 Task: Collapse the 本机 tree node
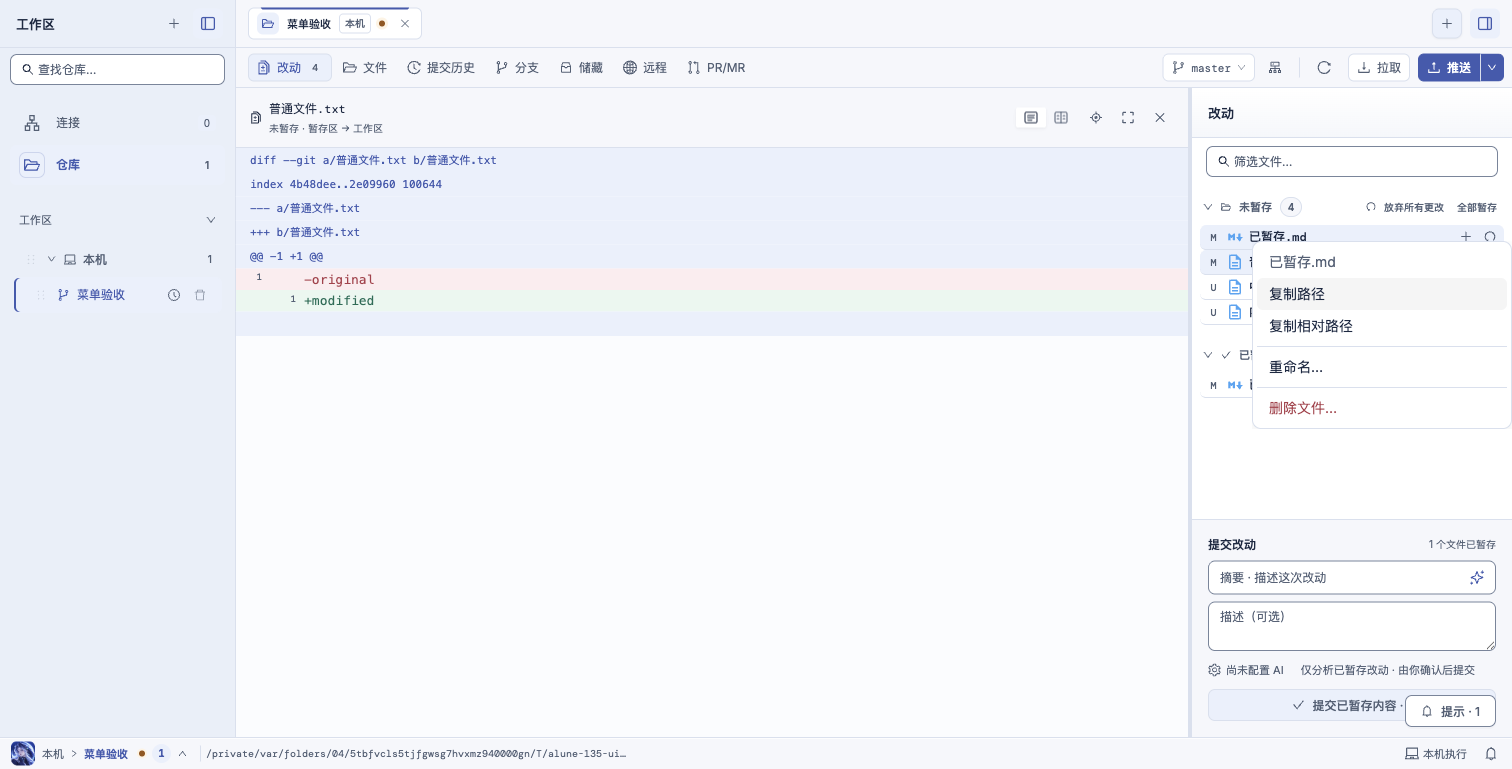51,259
